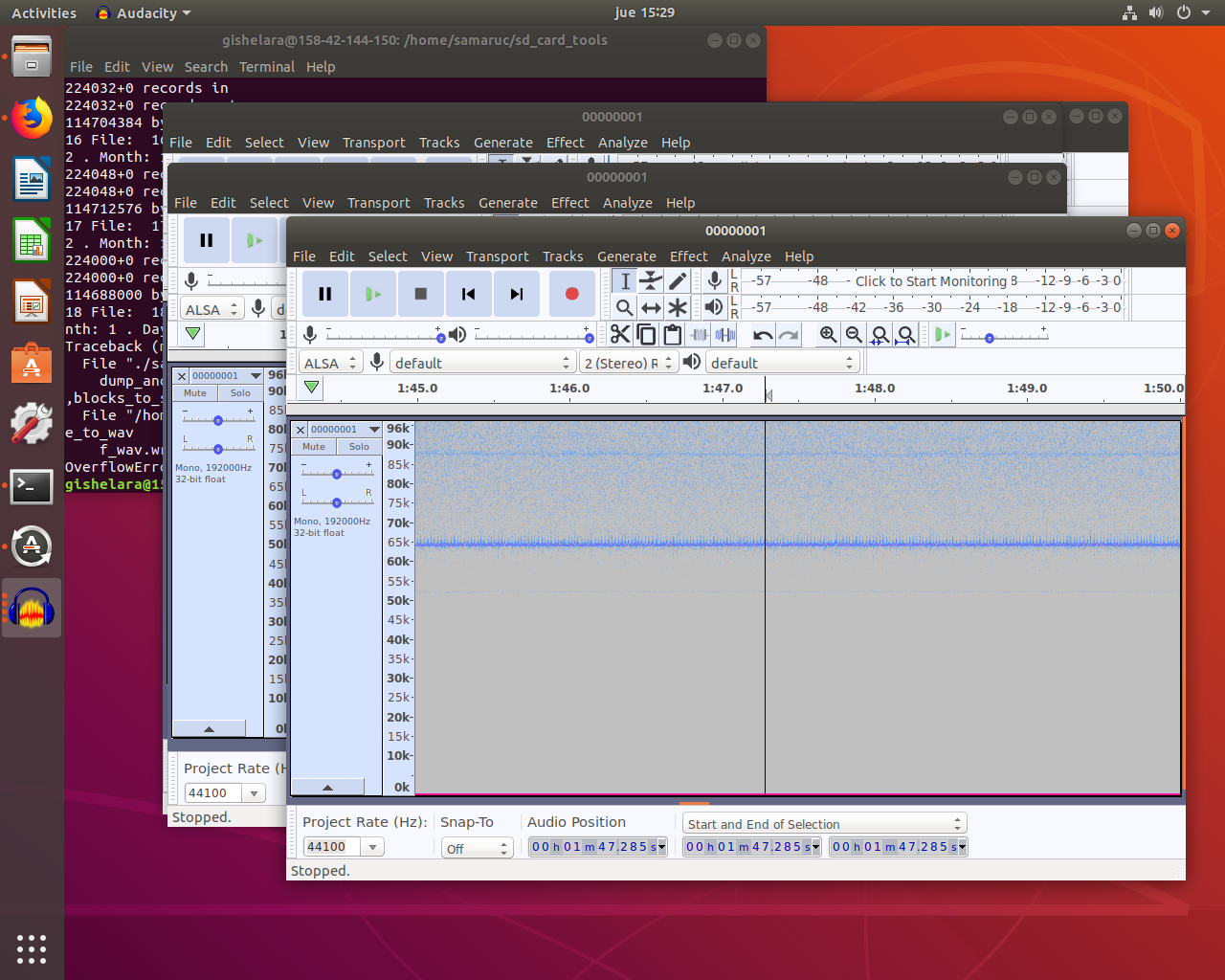This screenshot has width=1225, height=980.
Task: Expand the Start and End of Selection dropdown
Action: coord(824,824)
